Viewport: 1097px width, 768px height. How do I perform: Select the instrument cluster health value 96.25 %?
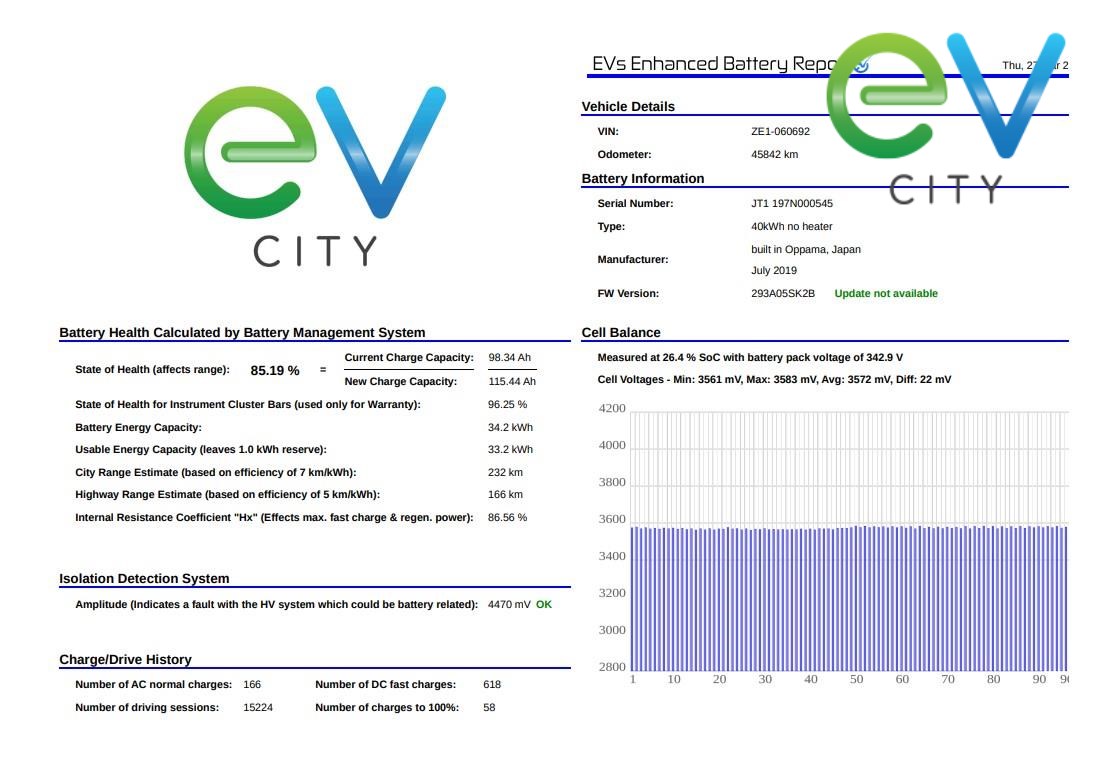[507, 405]
